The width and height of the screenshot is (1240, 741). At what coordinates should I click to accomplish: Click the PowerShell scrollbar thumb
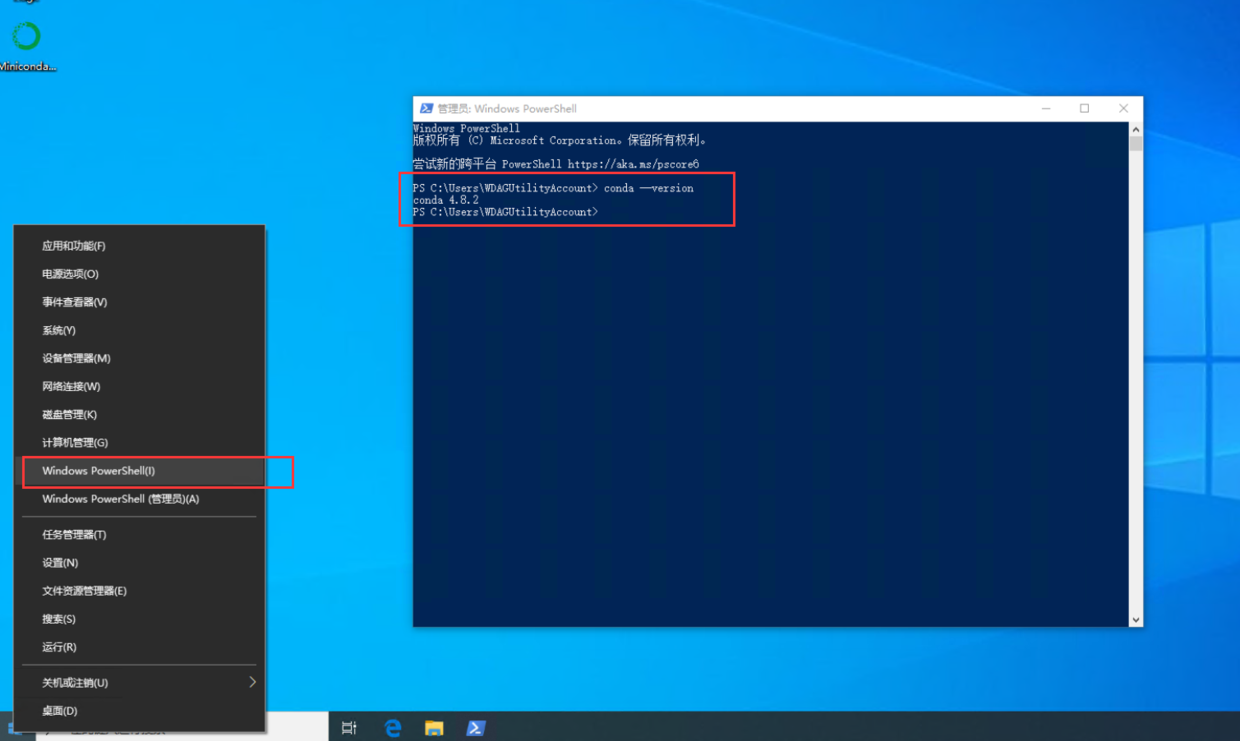pyautogui.click(x=1135, y=144)
